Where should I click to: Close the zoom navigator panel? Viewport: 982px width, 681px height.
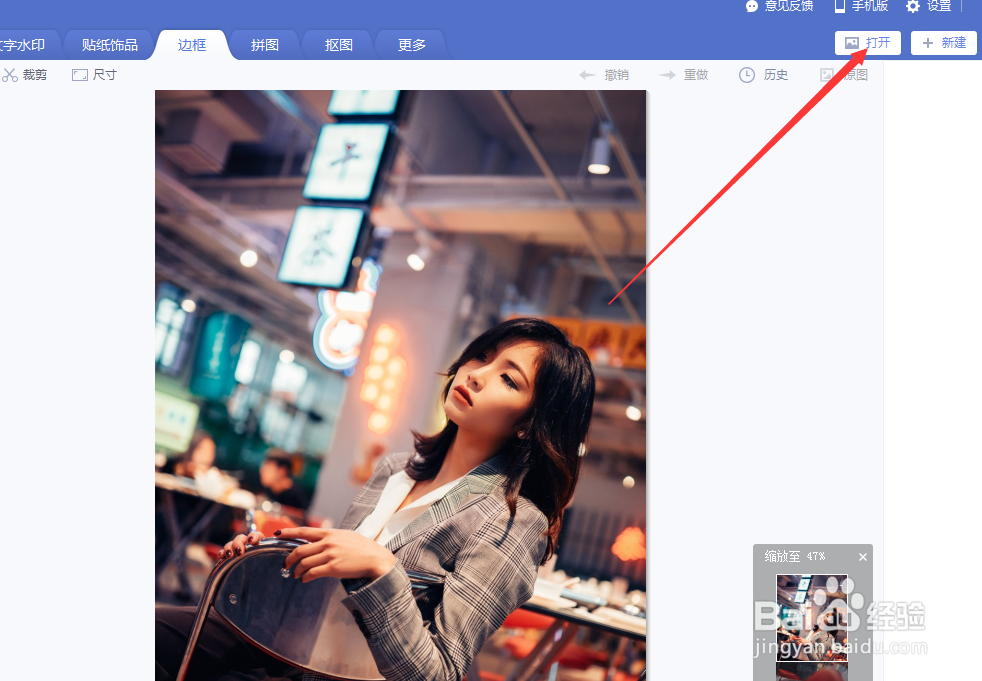862,557
